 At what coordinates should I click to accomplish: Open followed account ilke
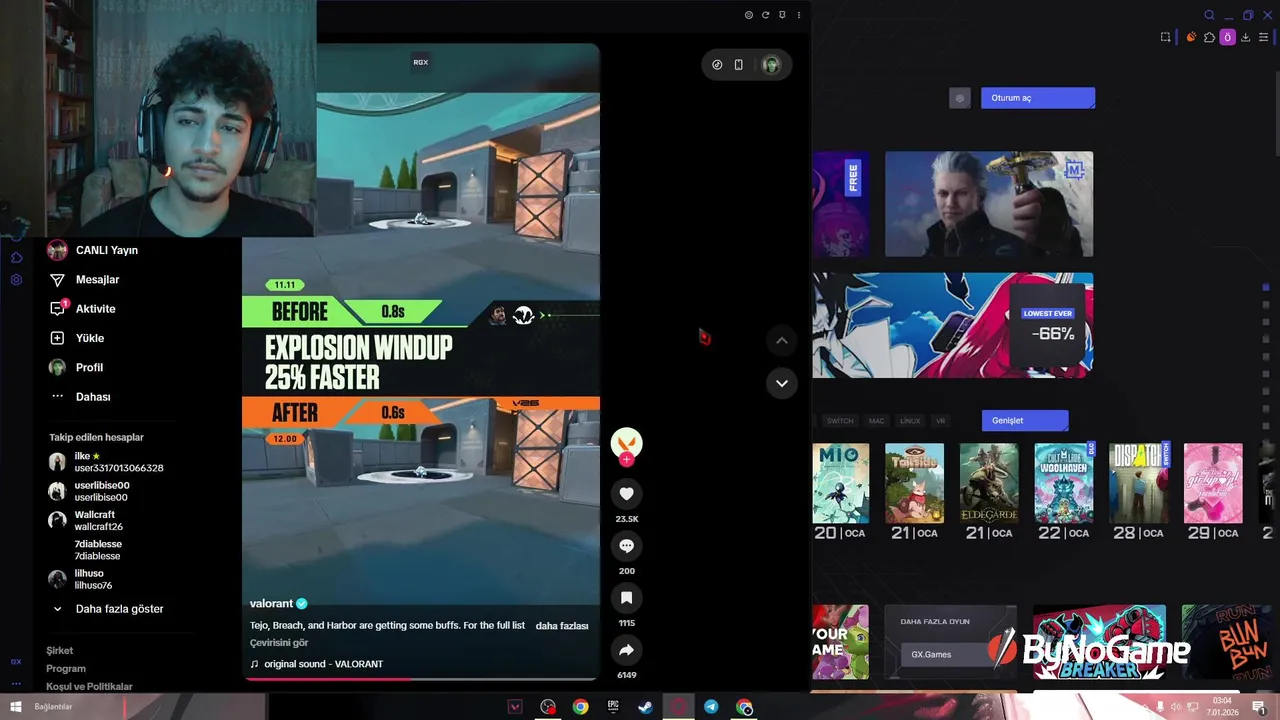106,462
